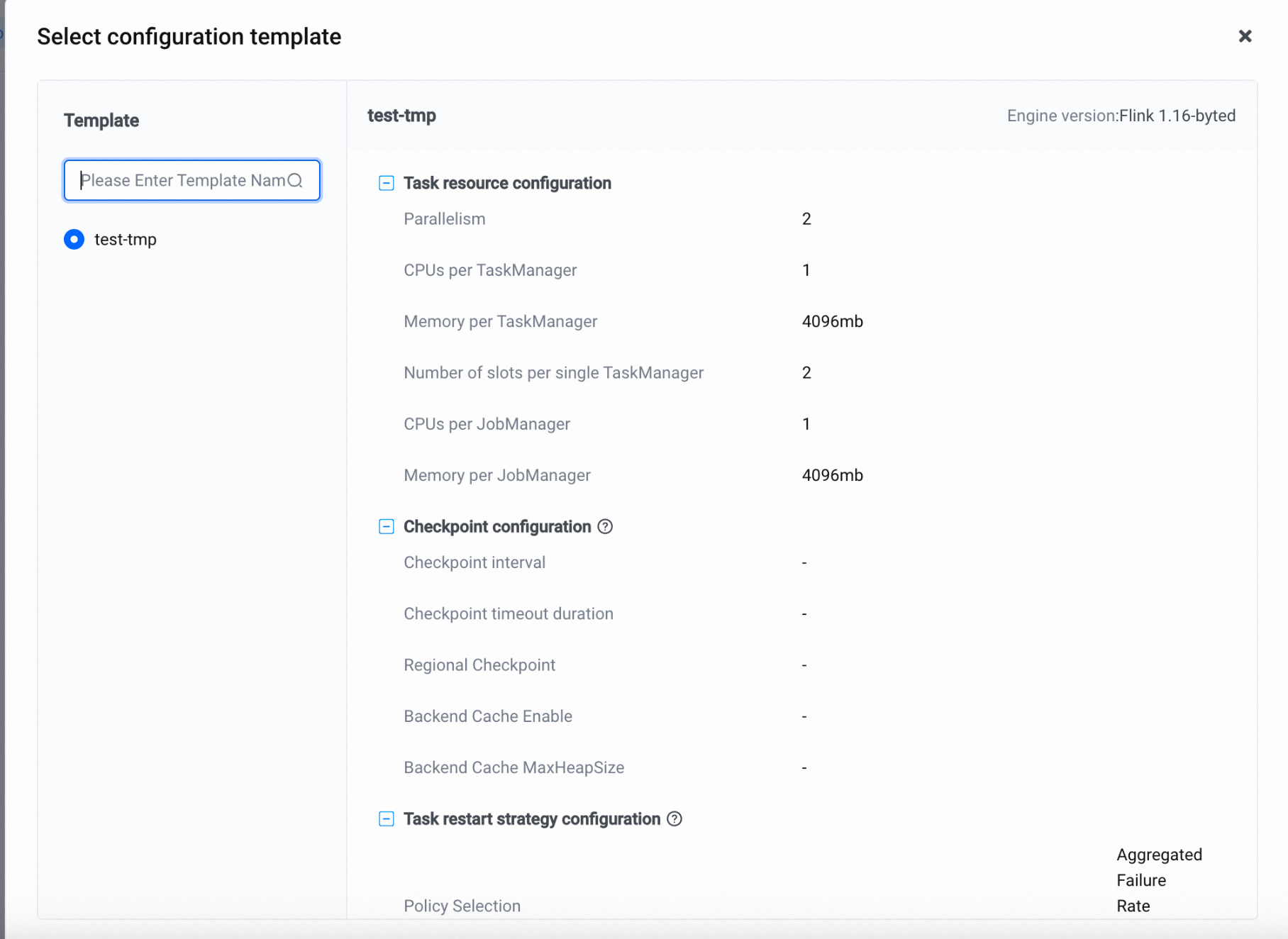1288x939 pixels.
Task: Collapse Task restart strategy configuration section
Action: [387, 818]
